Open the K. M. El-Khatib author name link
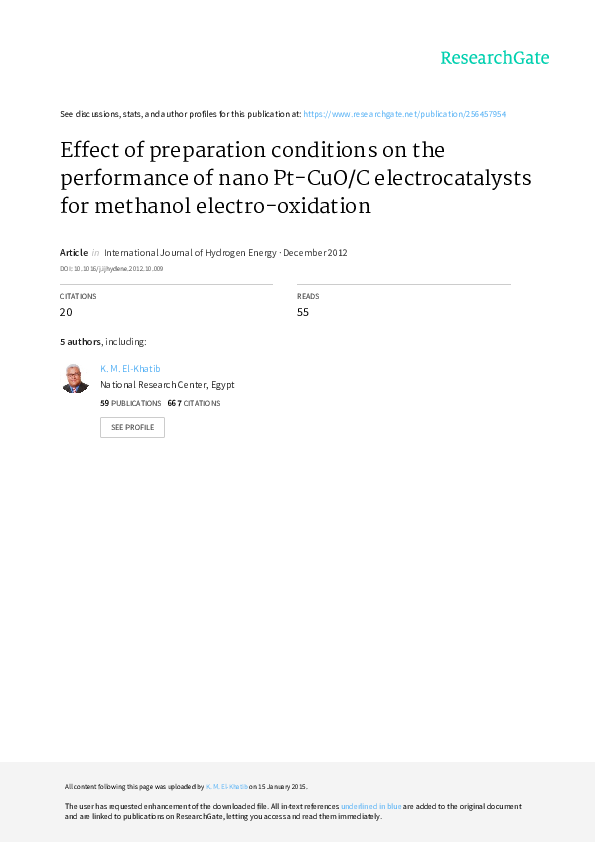This screenshot has width=595, height=842. tap(130, 369)
